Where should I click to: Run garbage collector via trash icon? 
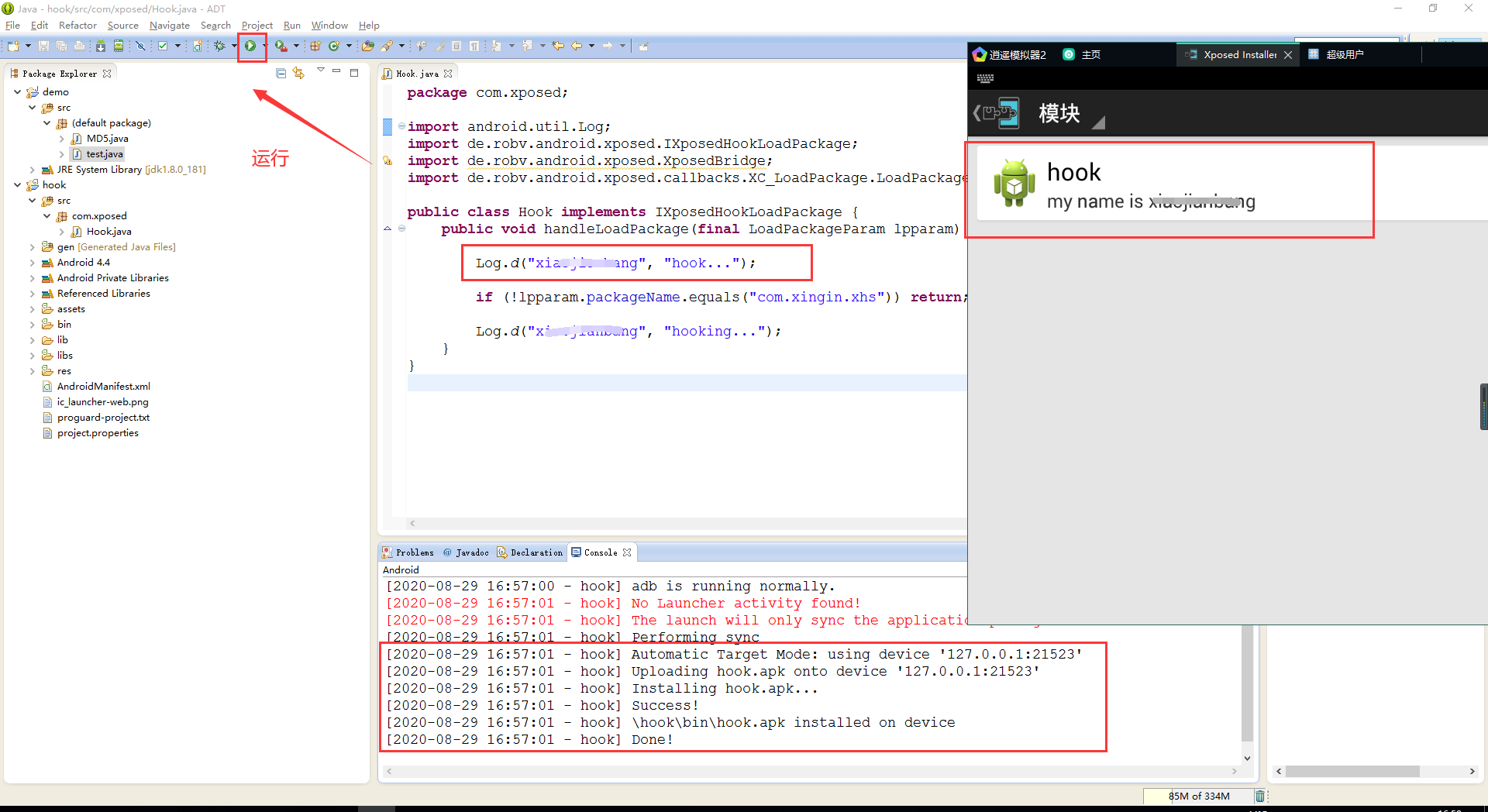click(x=1260, y=796)
